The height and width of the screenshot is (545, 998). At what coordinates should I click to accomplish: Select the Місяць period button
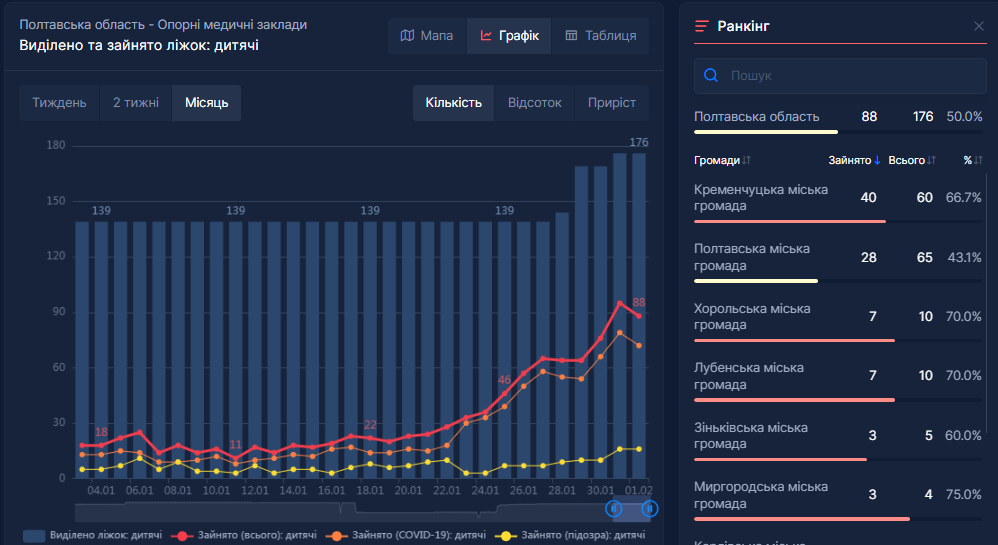click(206, 103)
